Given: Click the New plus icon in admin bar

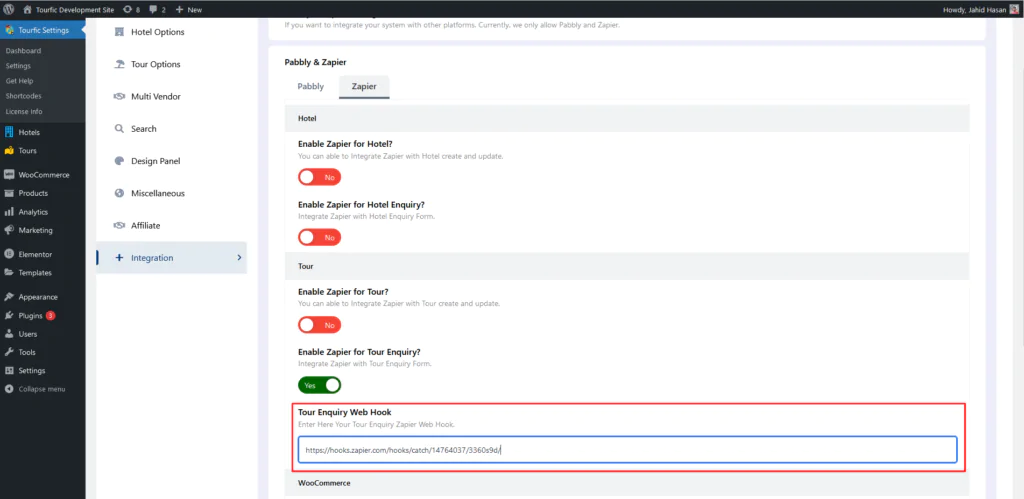Looking at the screenshot, I should (x=180, y=9).
